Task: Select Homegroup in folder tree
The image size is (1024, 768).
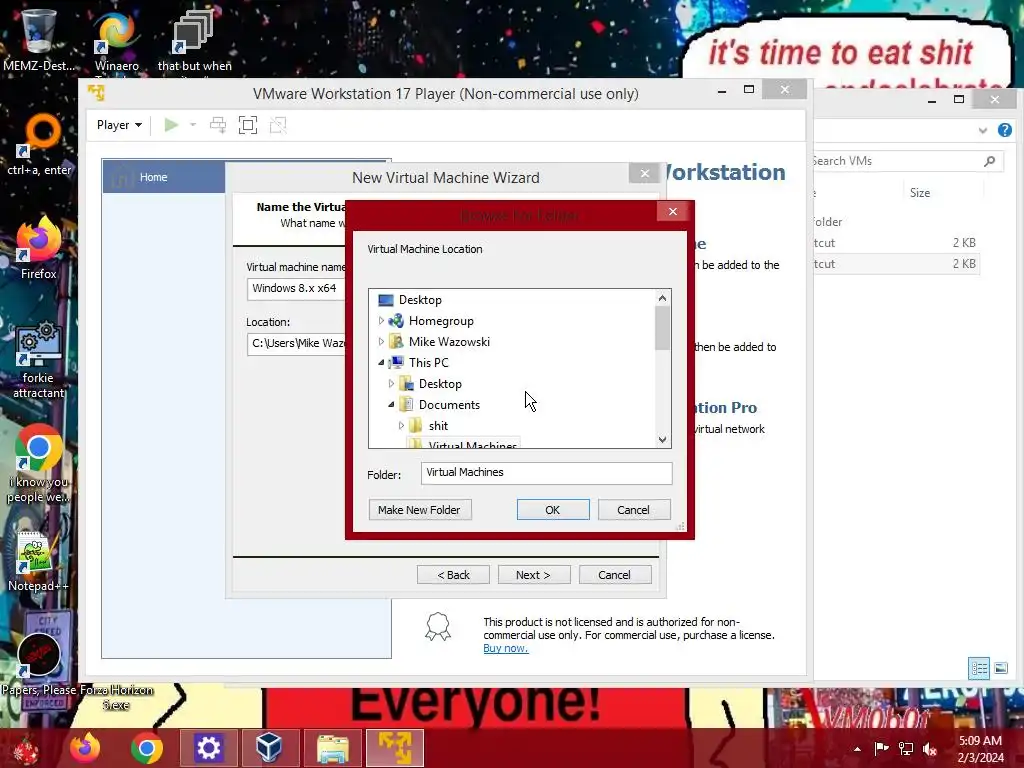Action: click(441, 321)
